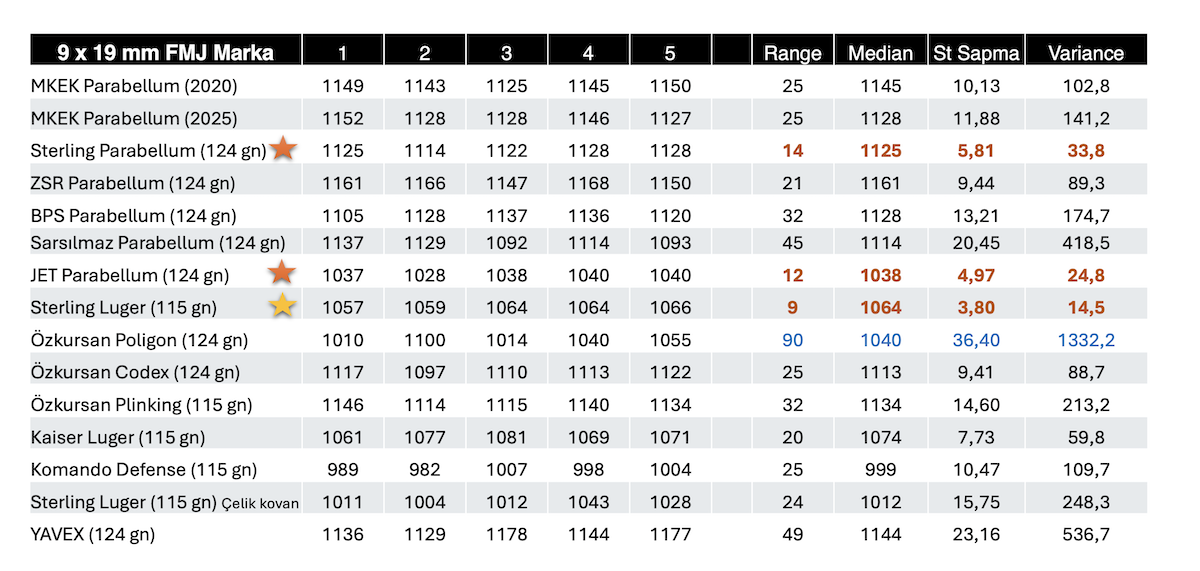
Task: Select the Range column header
Action: 792,53
